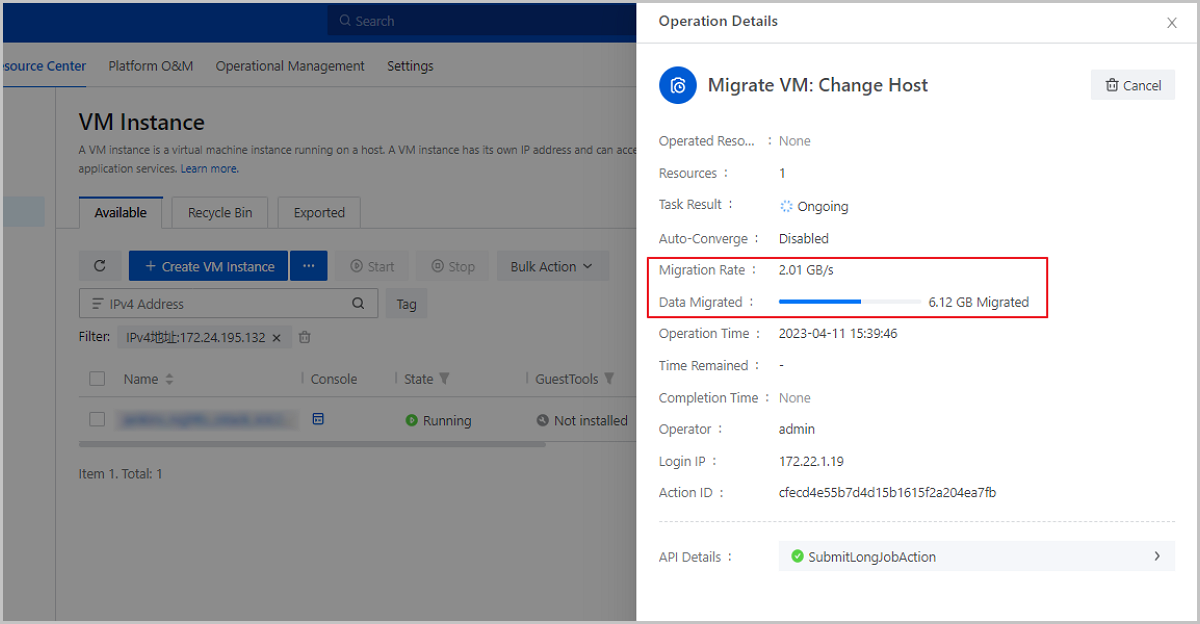This screenshot has height=624, width=1200.
Task: Click the State column filter icon
Action: pos(444,379)
